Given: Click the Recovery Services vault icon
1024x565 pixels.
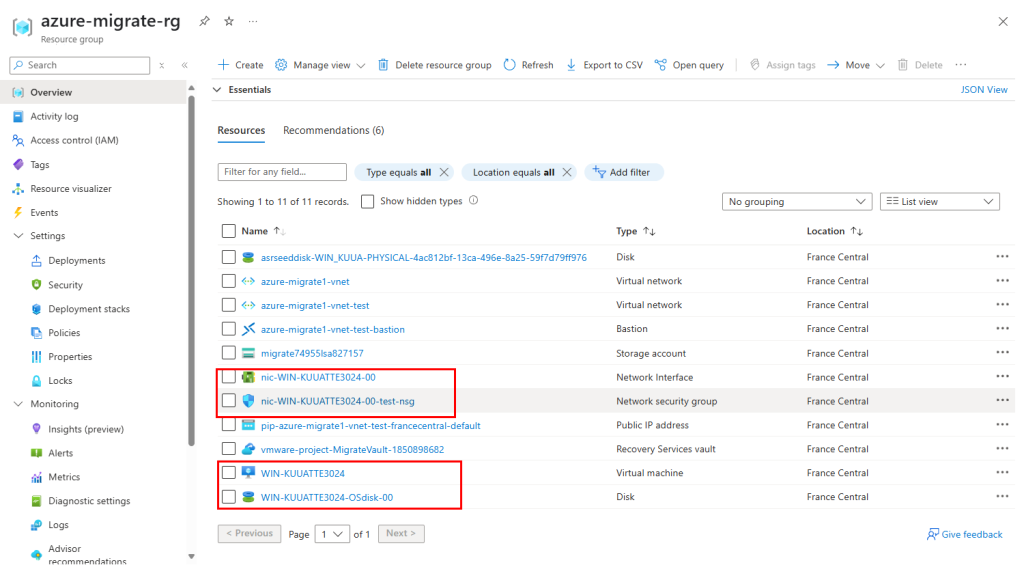Looking at the screenshot, I should point(248,449).
